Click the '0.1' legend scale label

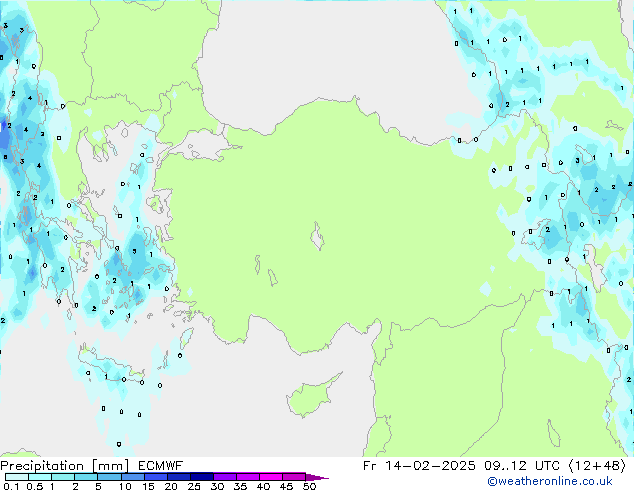coord(11,486)
